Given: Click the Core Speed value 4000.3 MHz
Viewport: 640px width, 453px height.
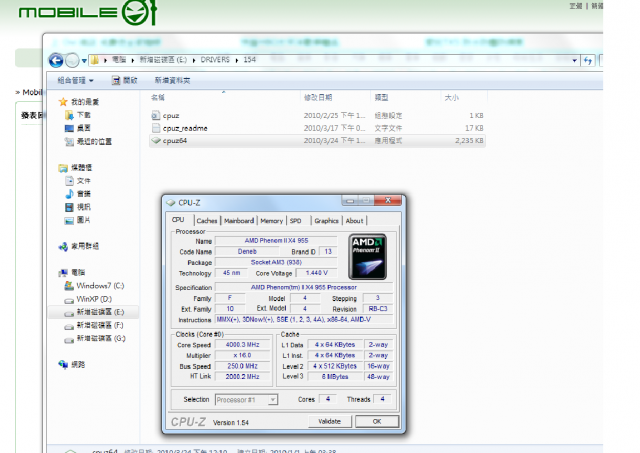Looking at the screenshot, I should [242, 345].
